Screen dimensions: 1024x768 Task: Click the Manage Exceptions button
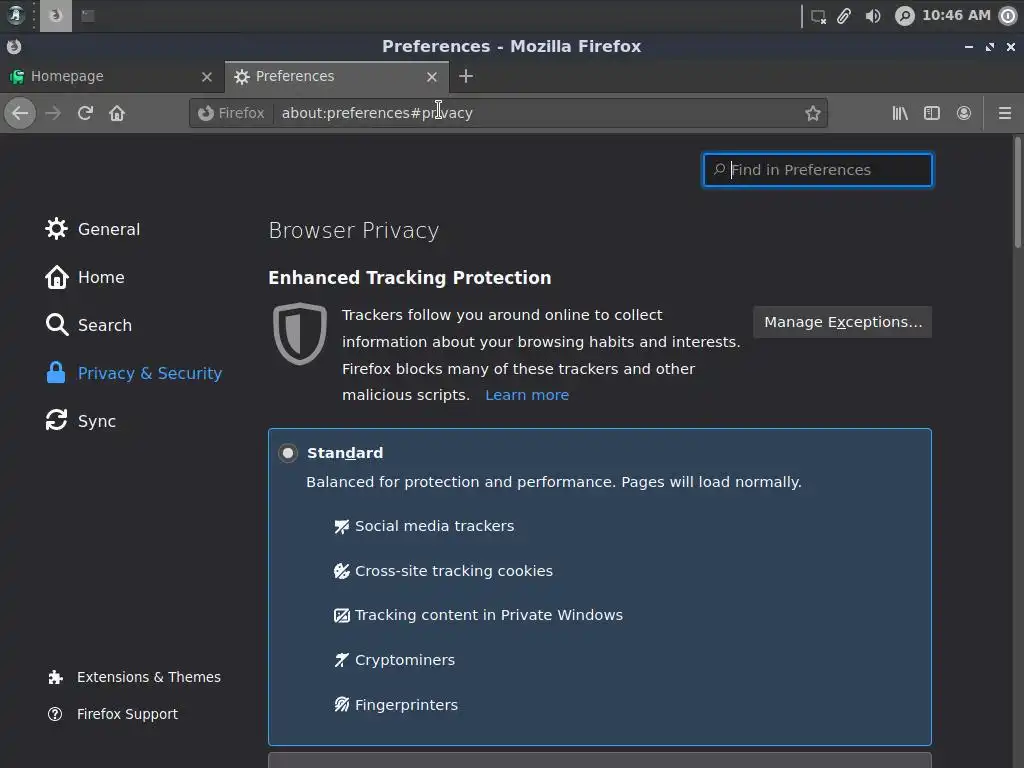tap(842, 322)
